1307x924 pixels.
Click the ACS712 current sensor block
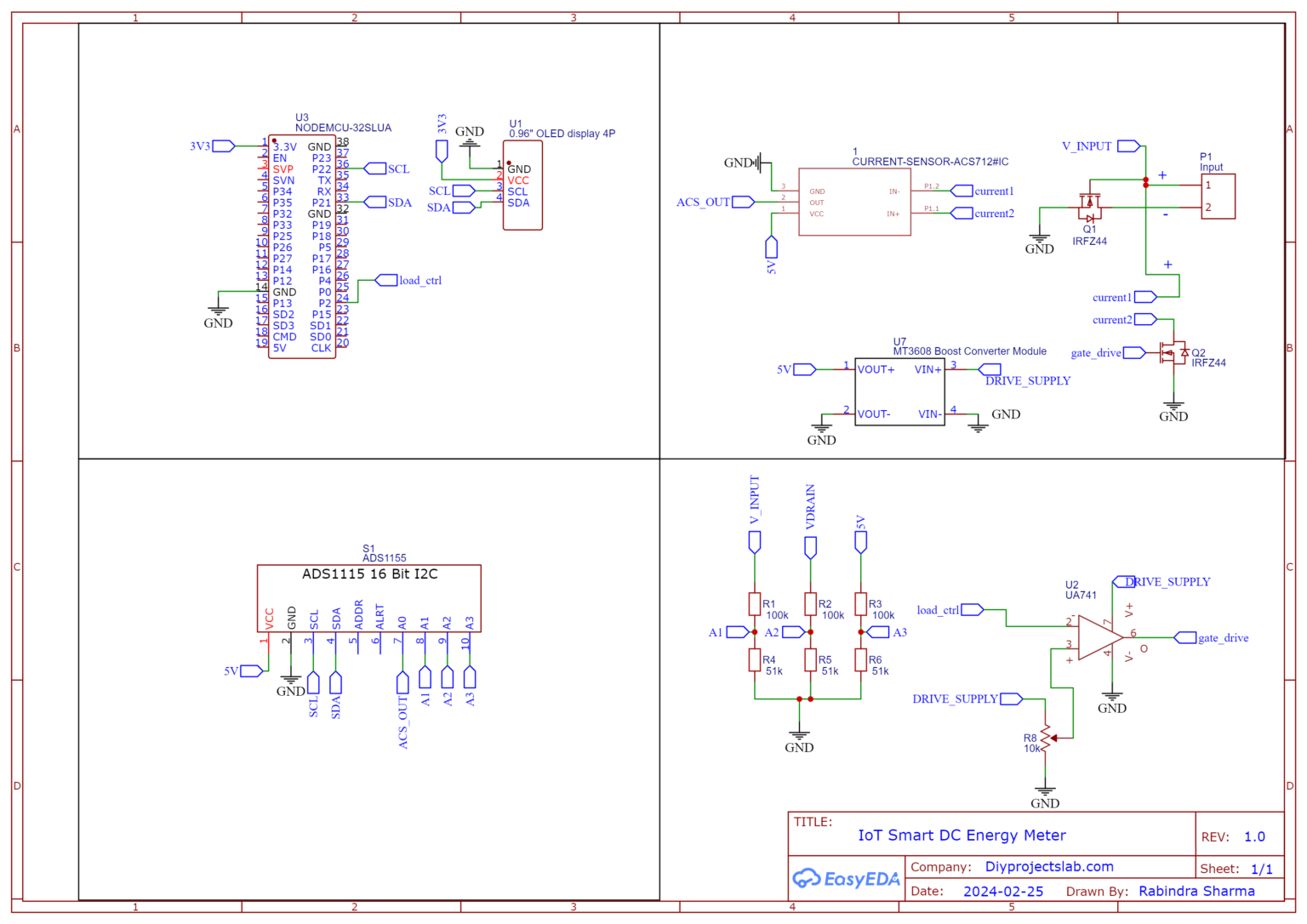(x=853, y=202)
